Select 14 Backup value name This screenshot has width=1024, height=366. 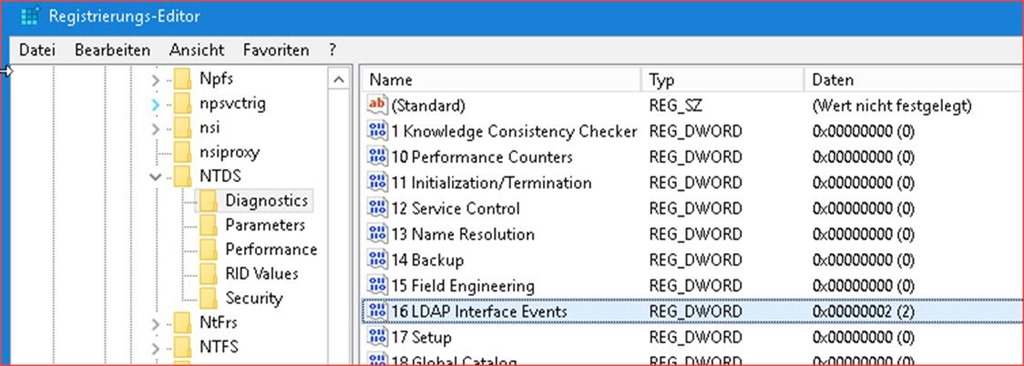pyautogui.click(x=427, y=260)
